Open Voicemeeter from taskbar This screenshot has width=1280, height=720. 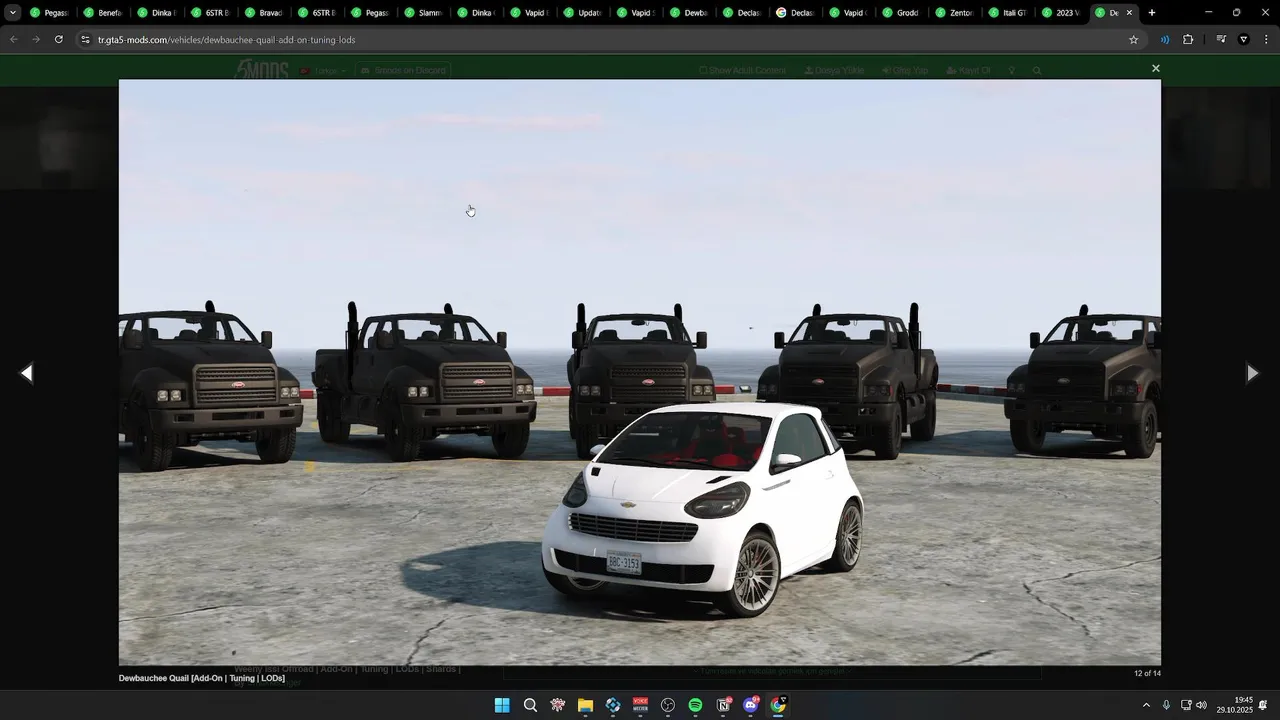coord(640,705)
